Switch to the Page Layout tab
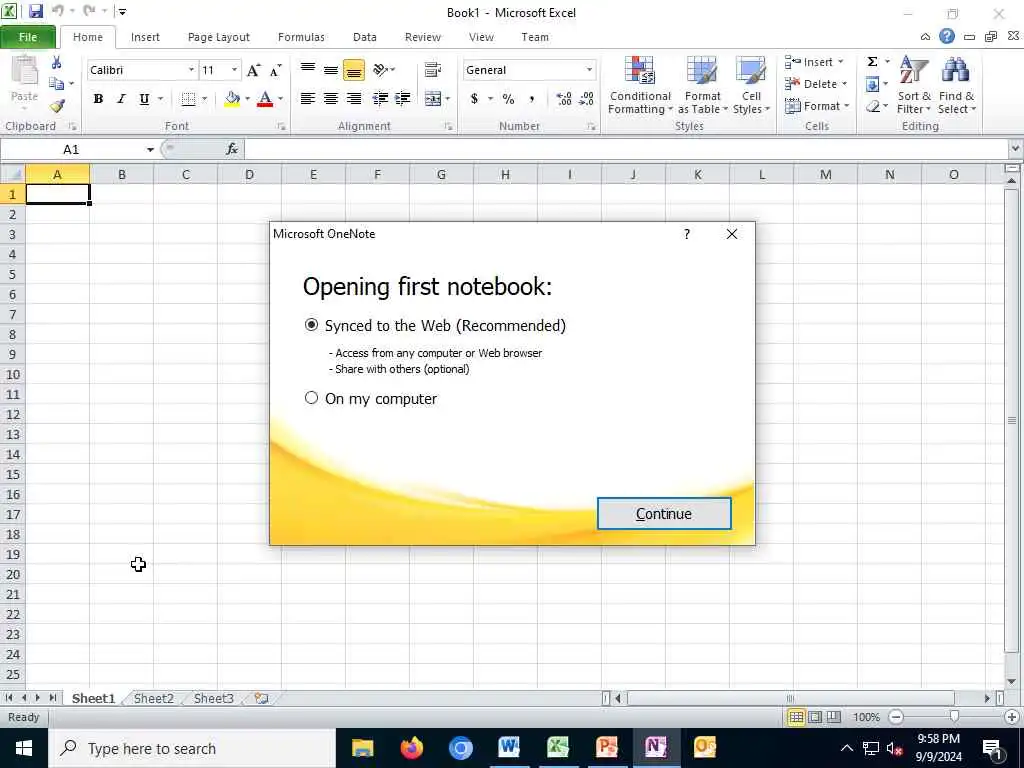Viewport: 1024px width, 768px height. 219,37
